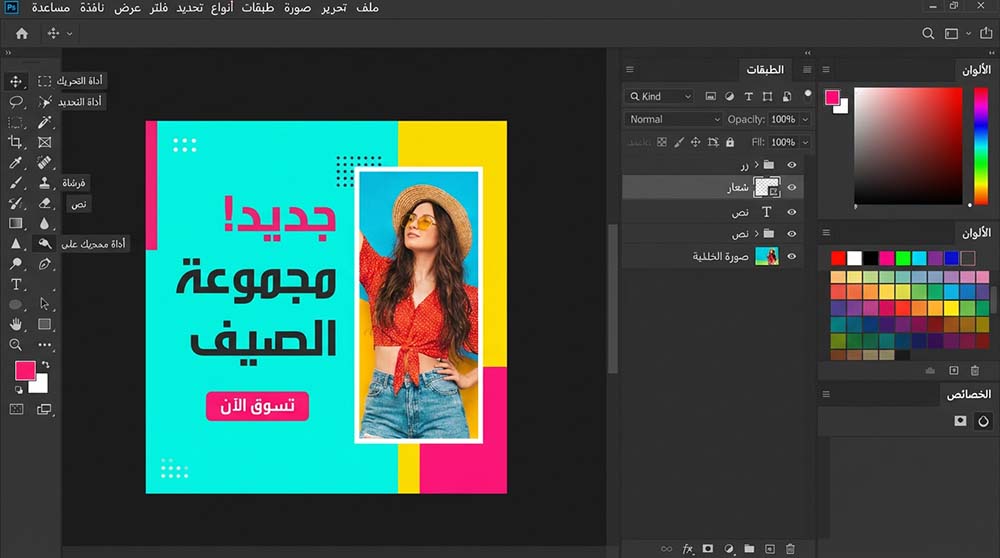Open the Opacity 100% dropdown arrow
The image size is (1000, 558).
(805, 119)
